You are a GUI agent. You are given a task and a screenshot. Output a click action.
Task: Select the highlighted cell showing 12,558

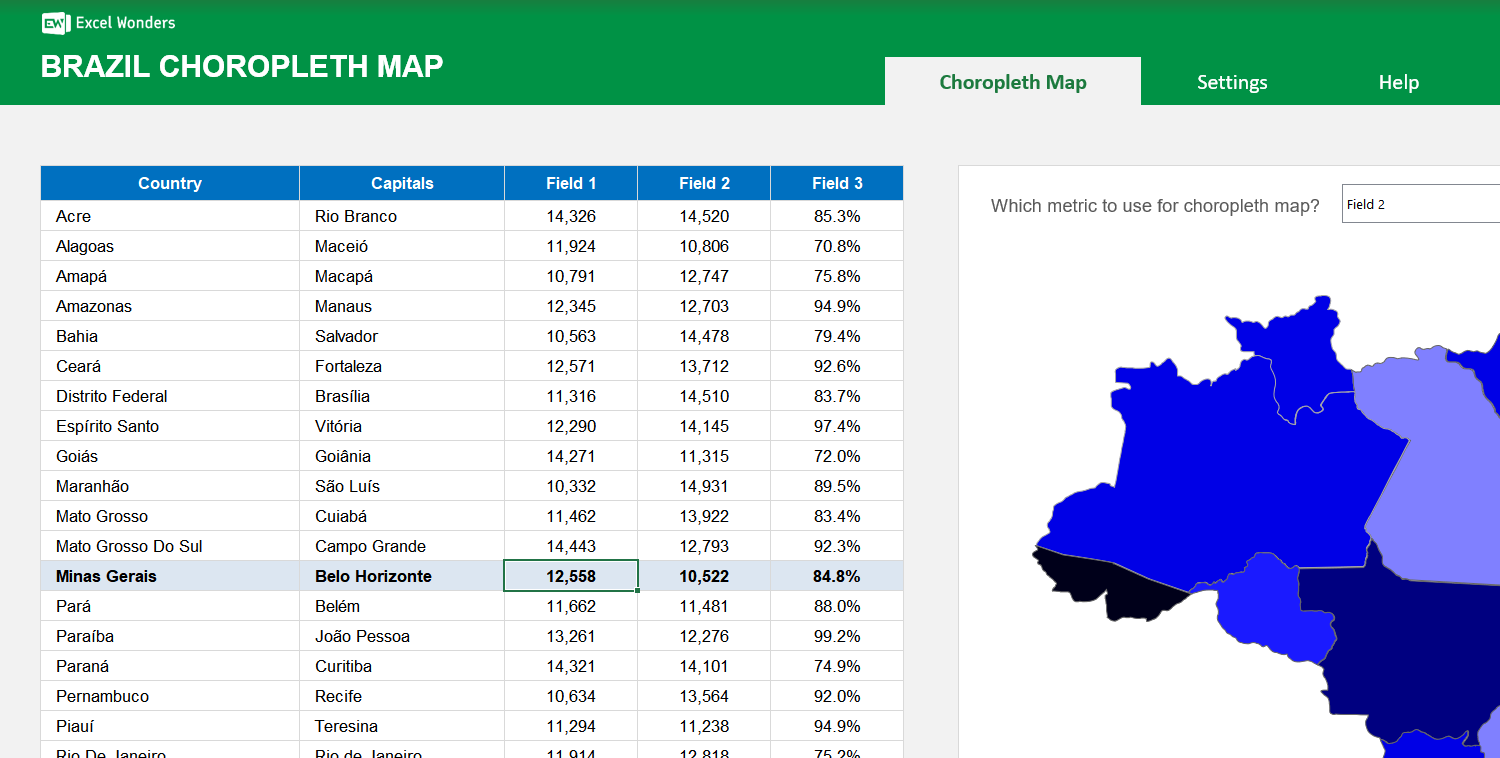(570, 575)
